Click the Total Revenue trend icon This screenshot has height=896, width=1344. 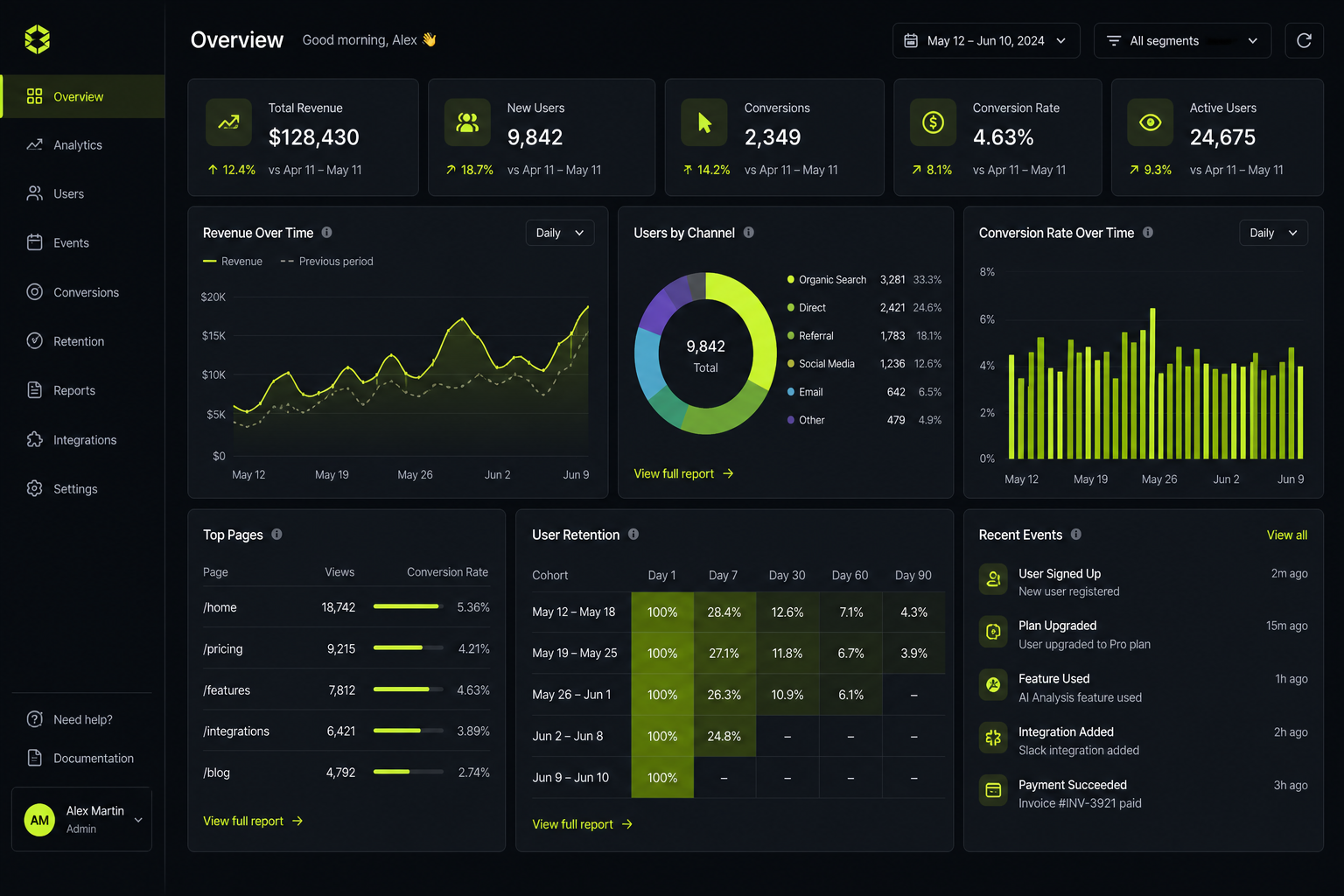228,122
